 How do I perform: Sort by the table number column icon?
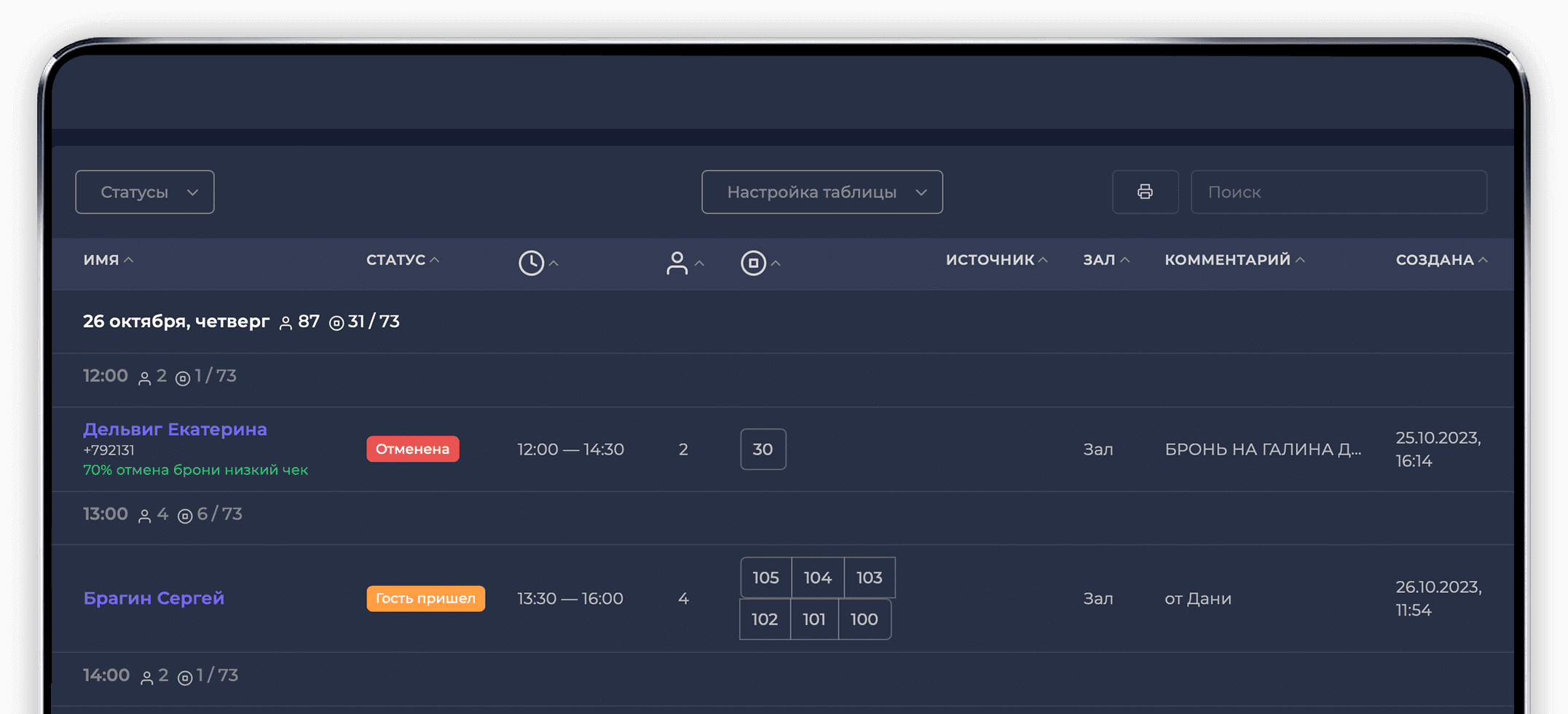click(x=754, y=263)
